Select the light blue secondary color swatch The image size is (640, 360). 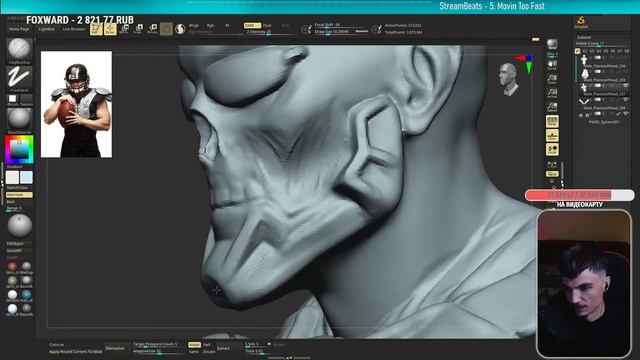click(x=26, y=178)
